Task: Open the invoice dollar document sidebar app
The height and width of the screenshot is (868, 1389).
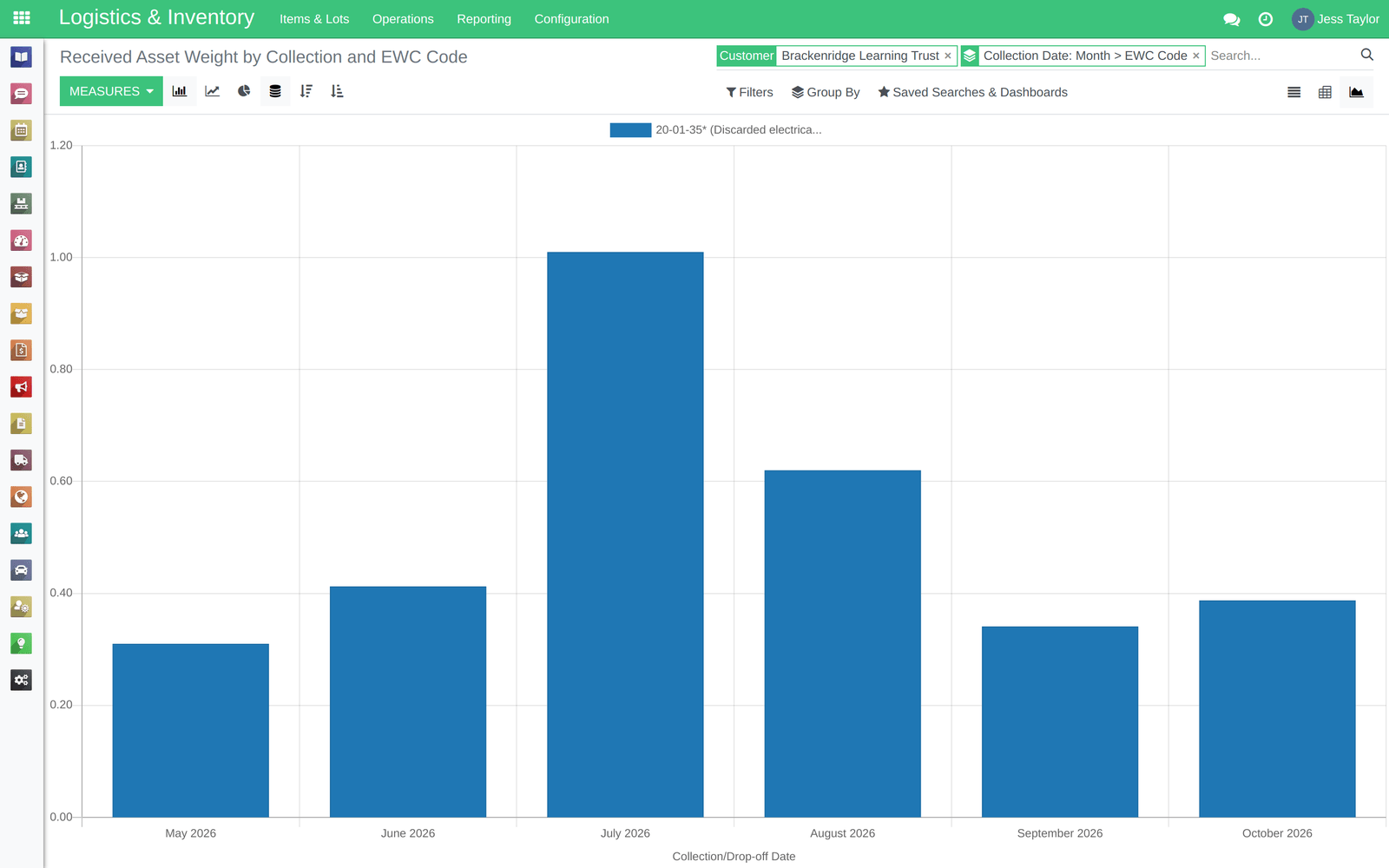Action: tap(22, 350)
